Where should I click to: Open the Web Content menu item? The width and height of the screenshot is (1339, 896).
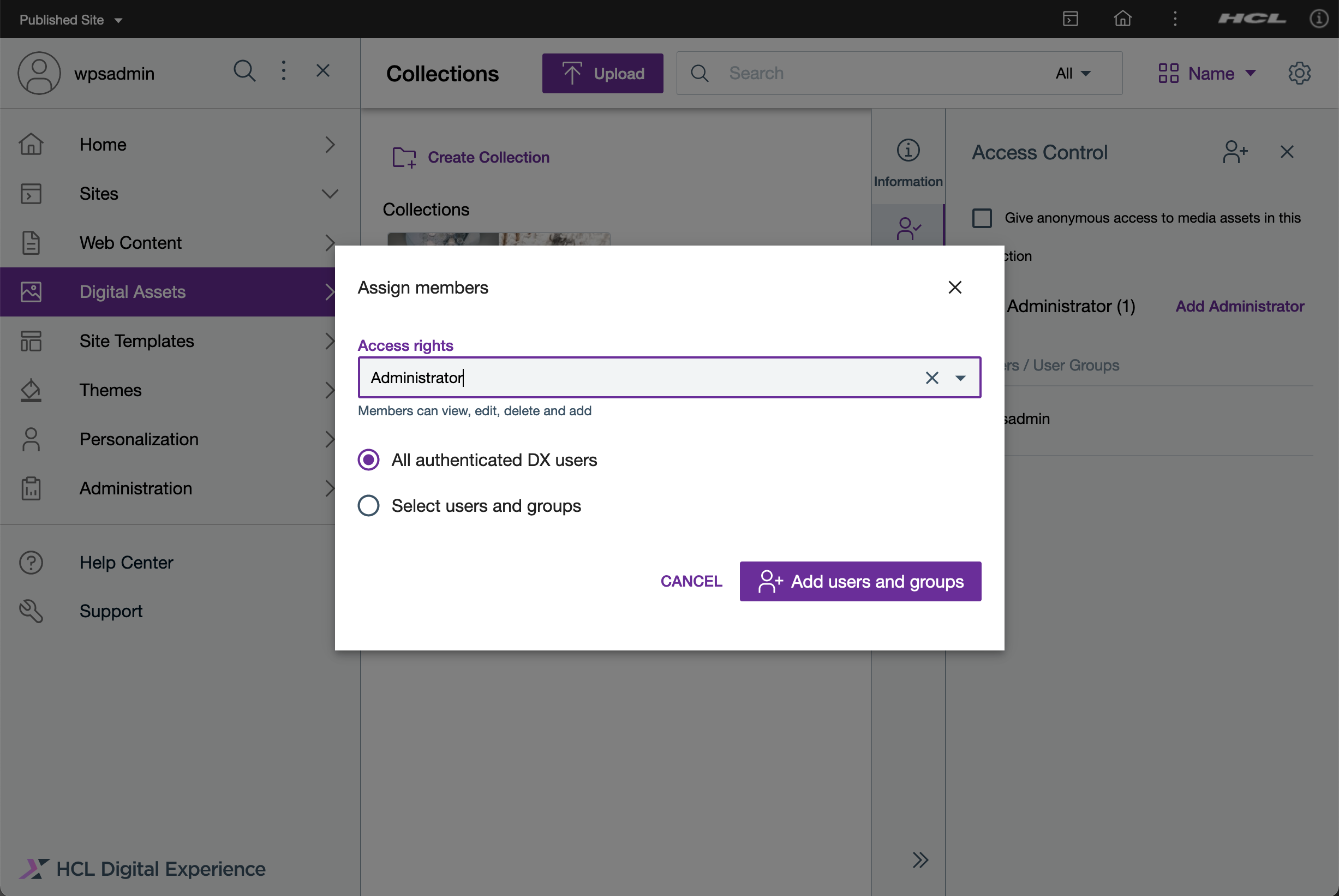point(130,243)
